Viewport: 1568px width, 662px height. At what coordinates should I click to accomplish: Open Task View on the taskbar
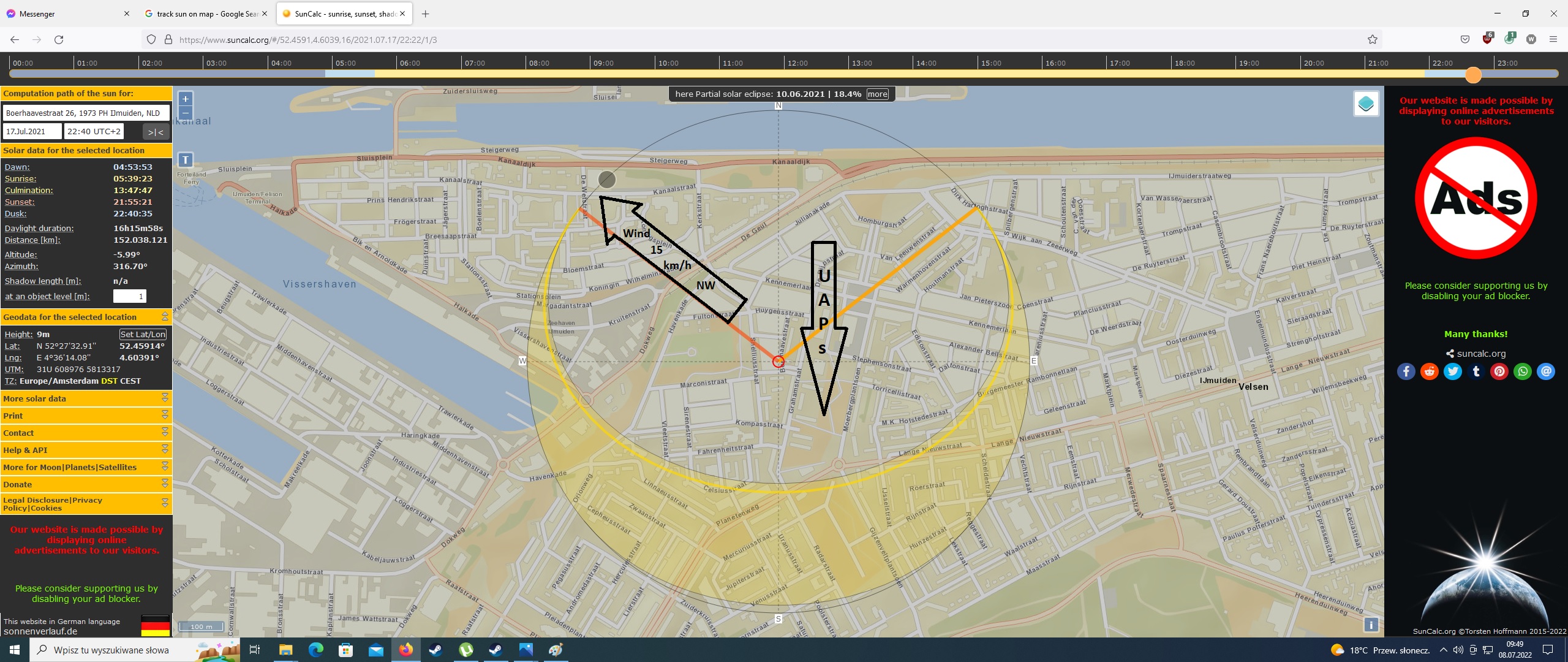coord(255,650)
